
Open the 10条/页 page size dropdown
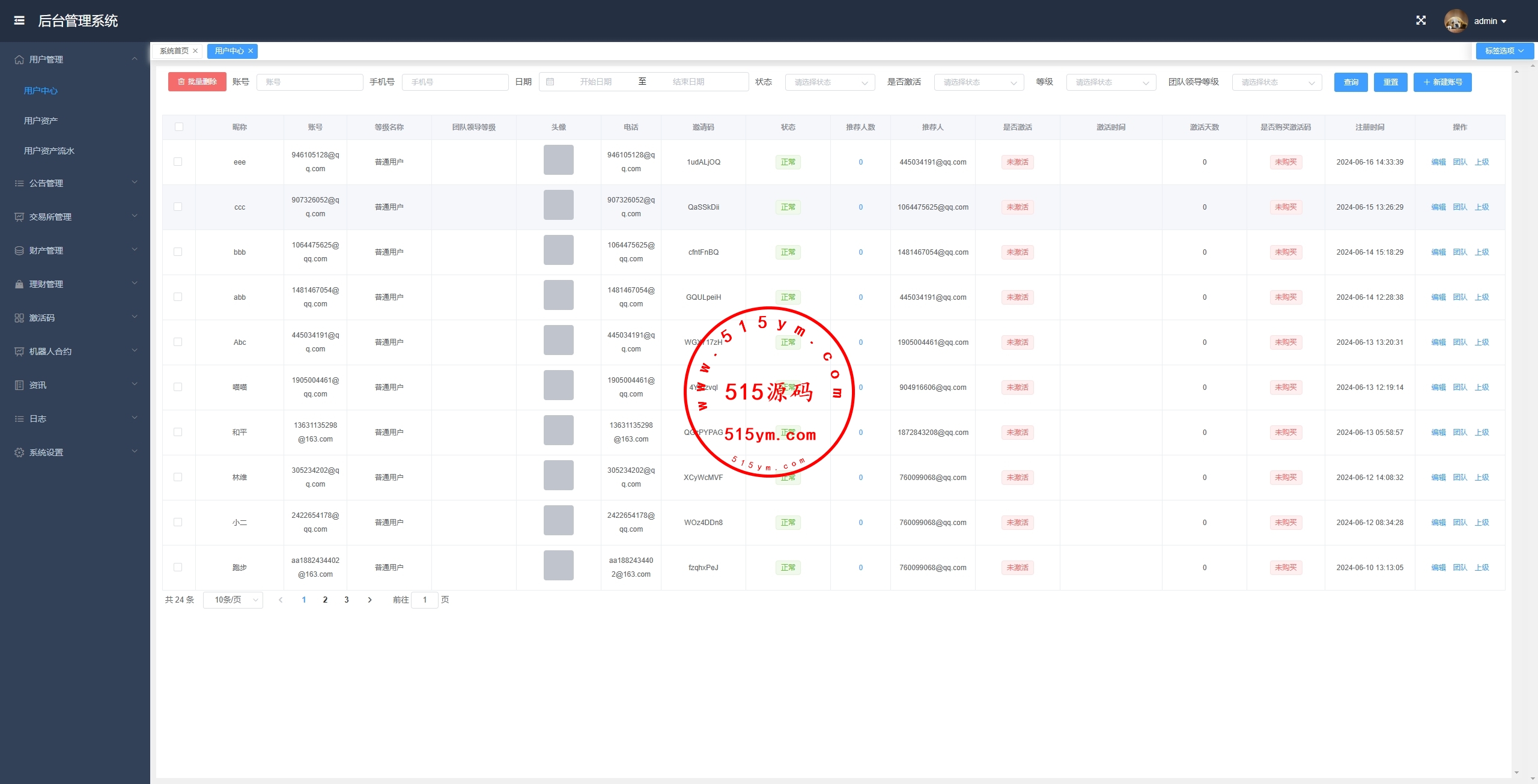tap(233, 600)
